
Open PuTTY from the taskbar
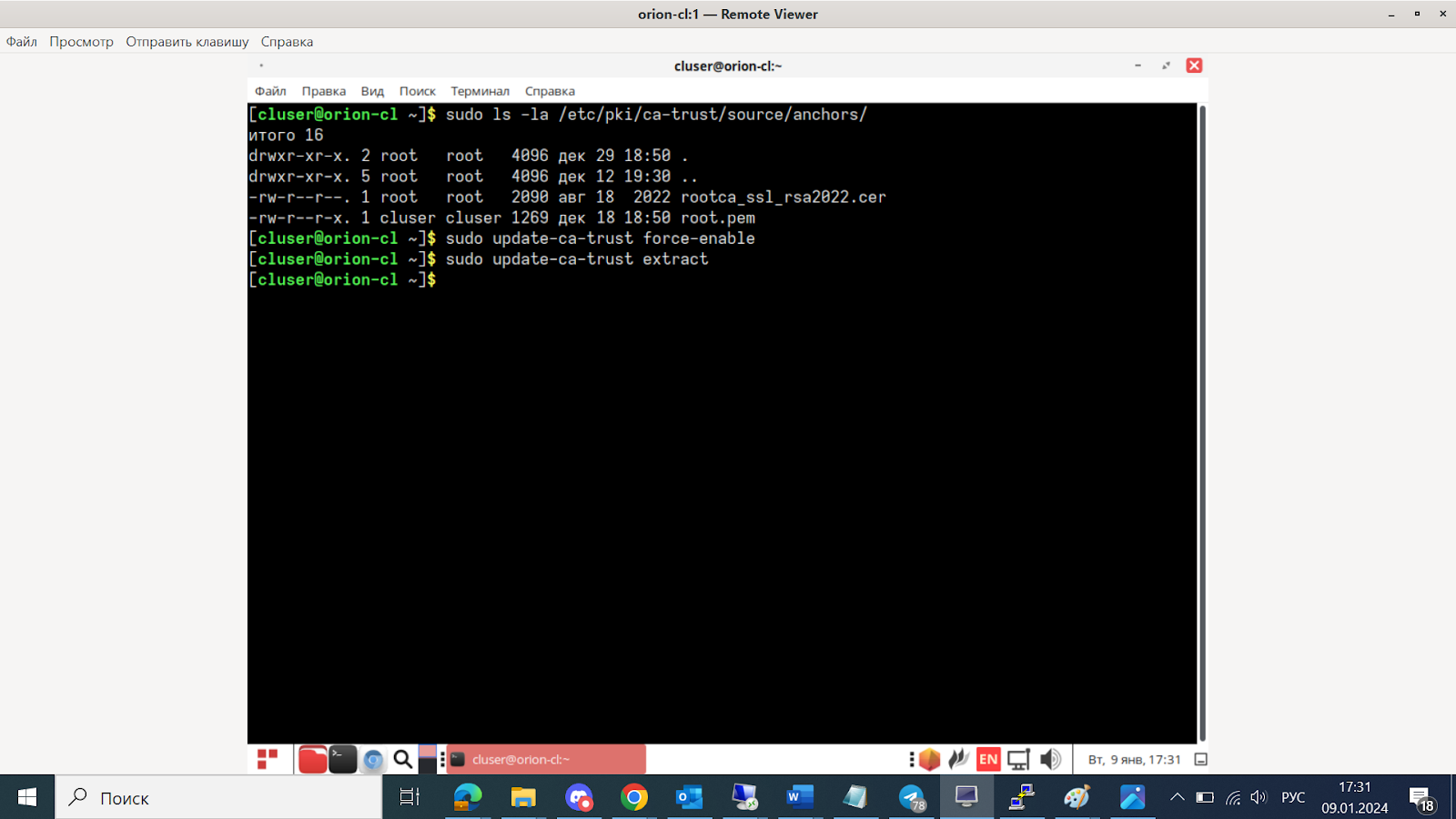pyautogui.click(x=1022, y=797)
